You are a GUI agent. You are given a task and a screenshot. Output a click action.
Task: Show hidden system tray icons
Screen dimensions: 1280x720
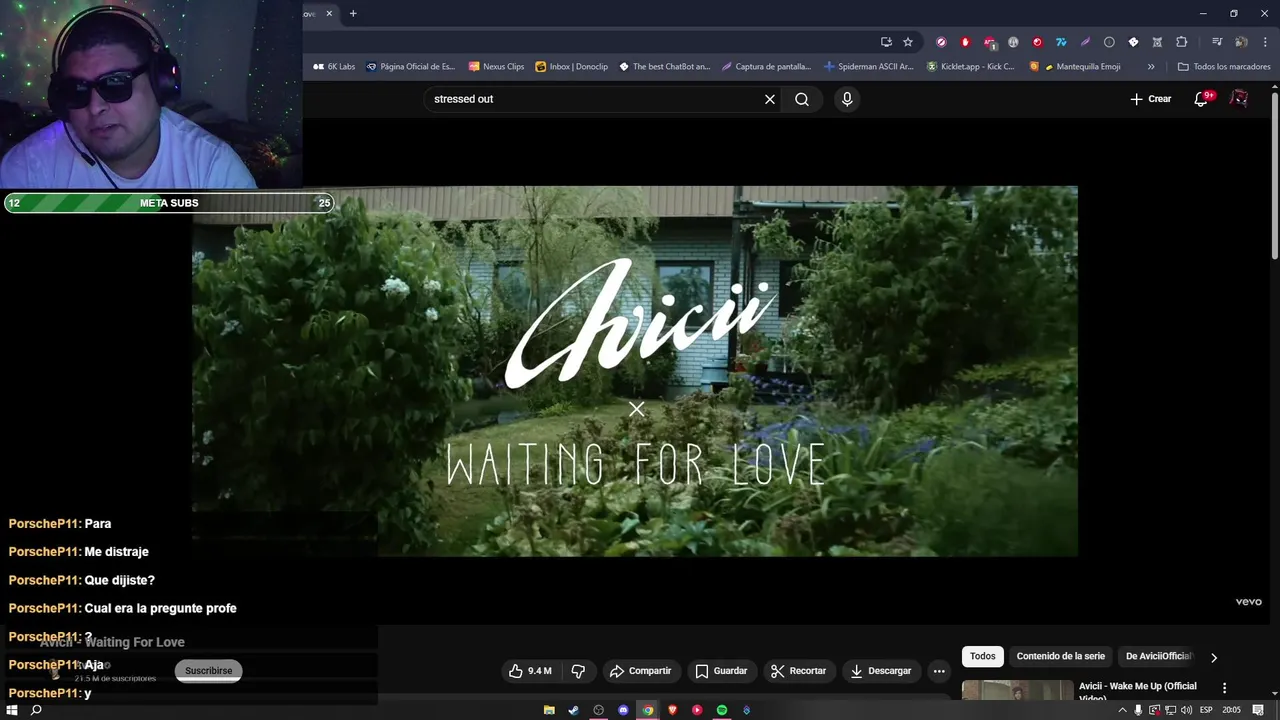(1122, 710)
